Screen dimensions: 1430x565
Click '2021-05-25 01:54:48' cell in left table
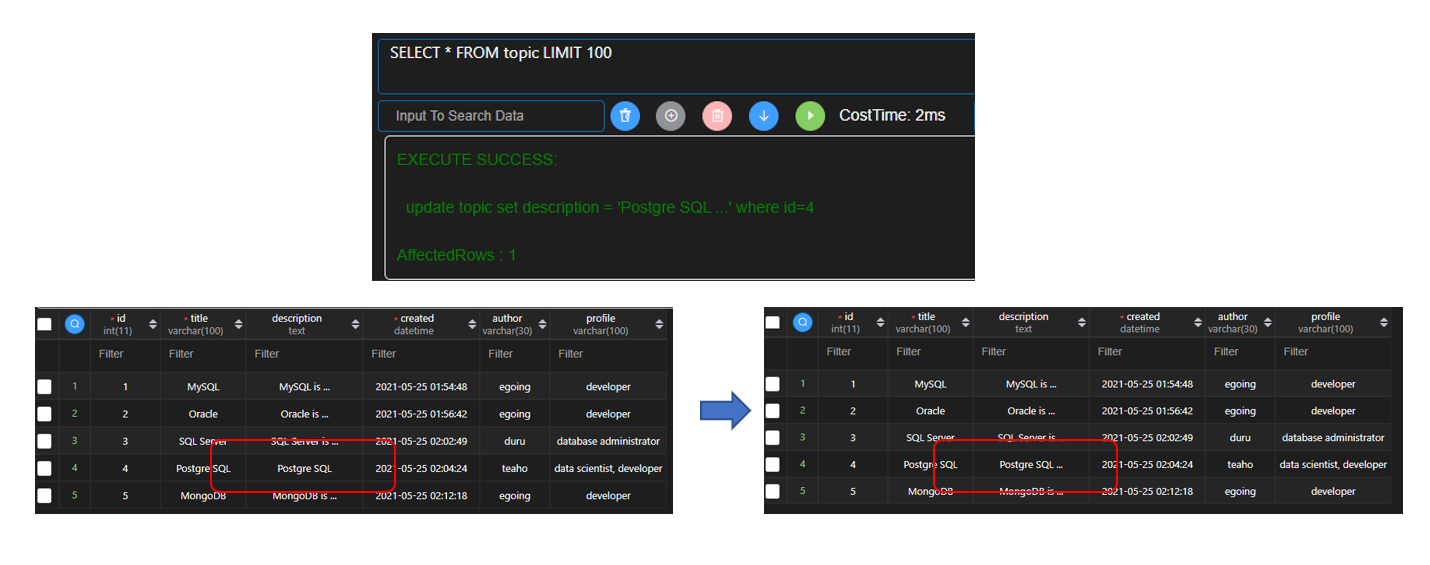coord(421,386)
